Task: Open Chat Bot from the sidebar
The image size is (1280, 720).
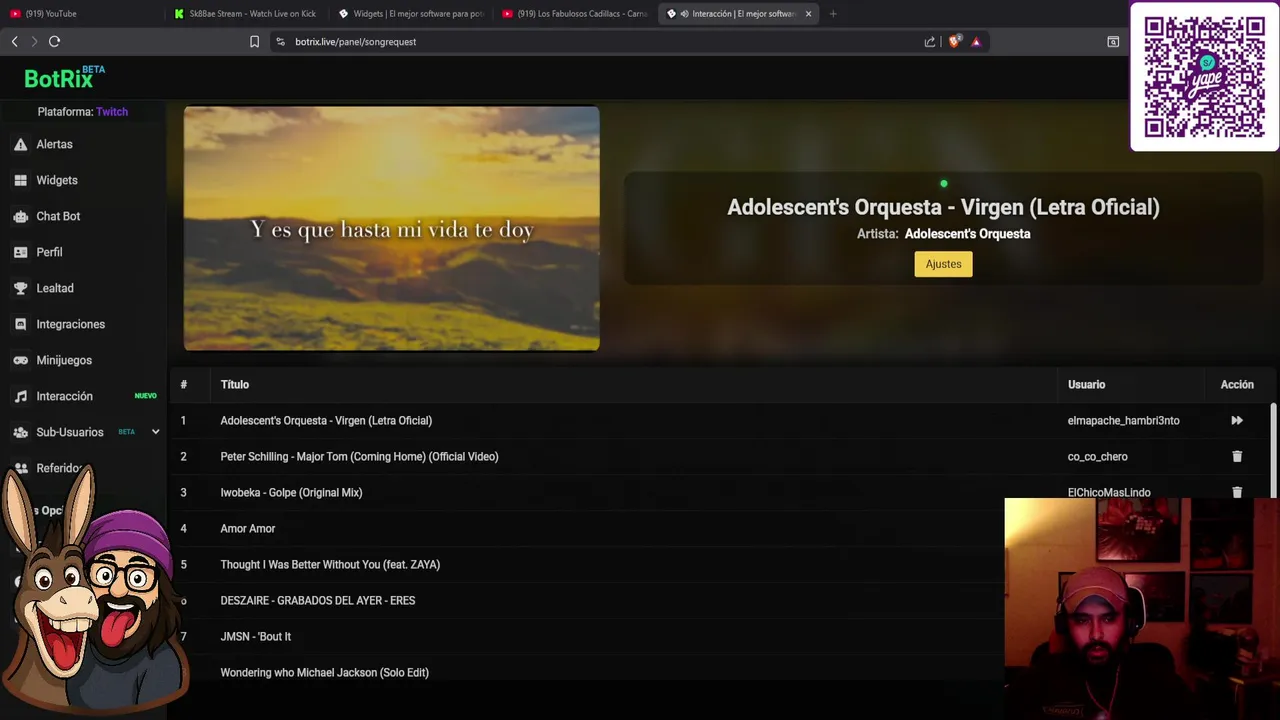Action: tap(58, 216)
